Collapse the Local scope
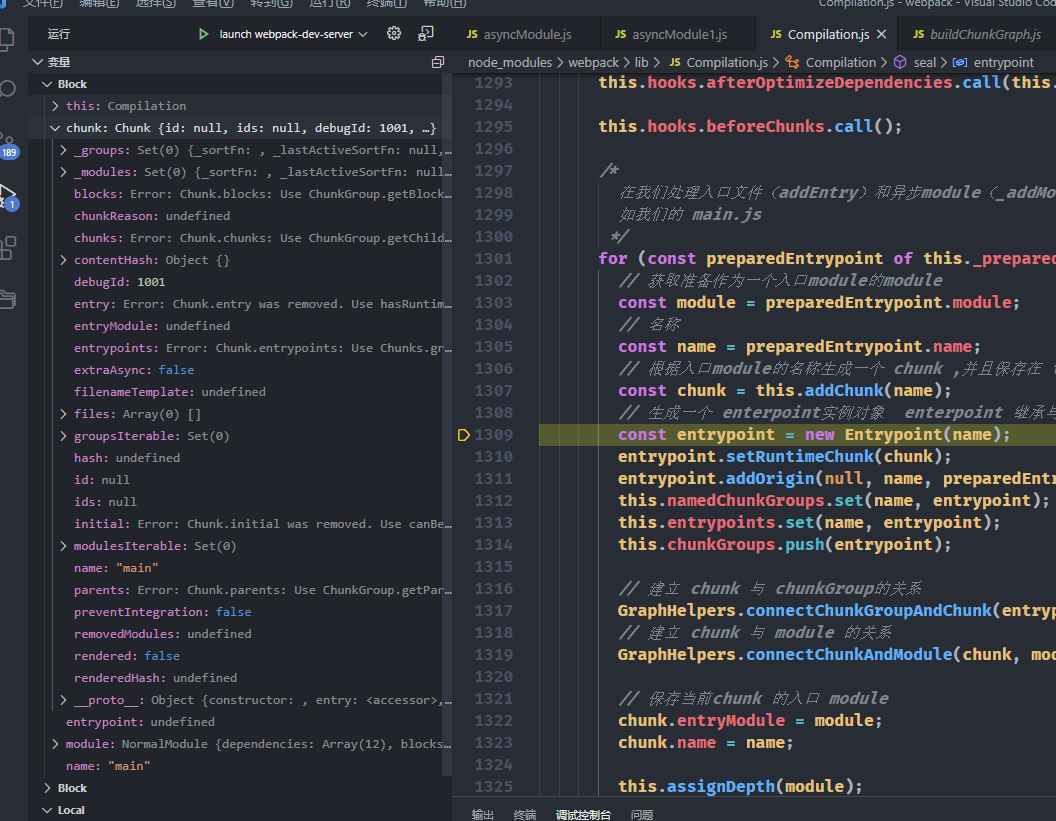 click(x=47, y=810)
